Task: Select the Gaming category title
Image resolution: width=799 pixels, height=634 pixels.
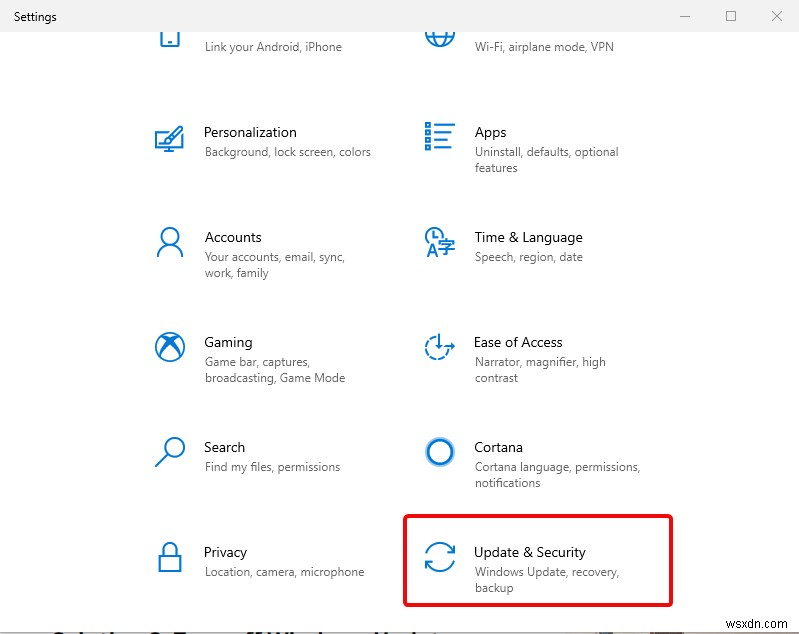Action: click(228, 342)
